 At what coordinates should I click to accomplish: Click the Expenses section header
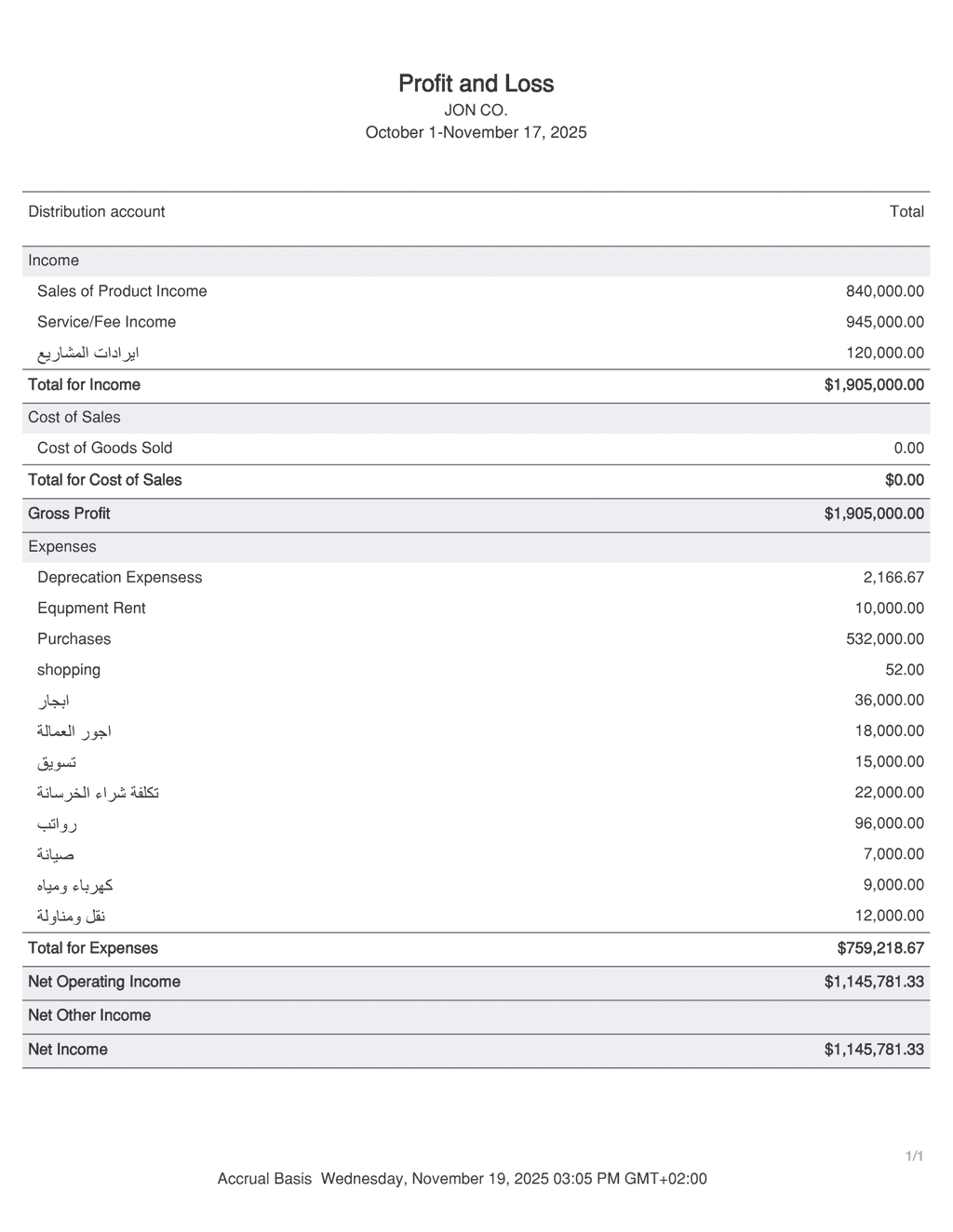click(62, 547)
